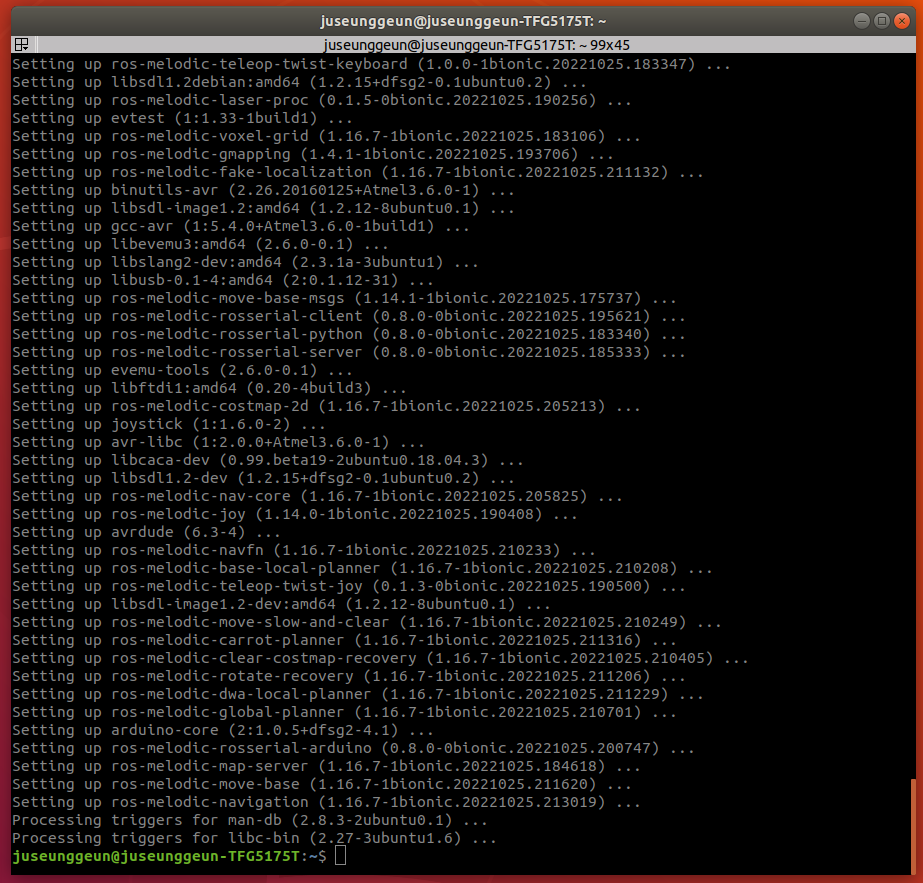Click the line 'Setting up ros-melodic-move-base-msgs'
Image resolution: width=923 pixels, height=883 pixels.
pos(344,298)
